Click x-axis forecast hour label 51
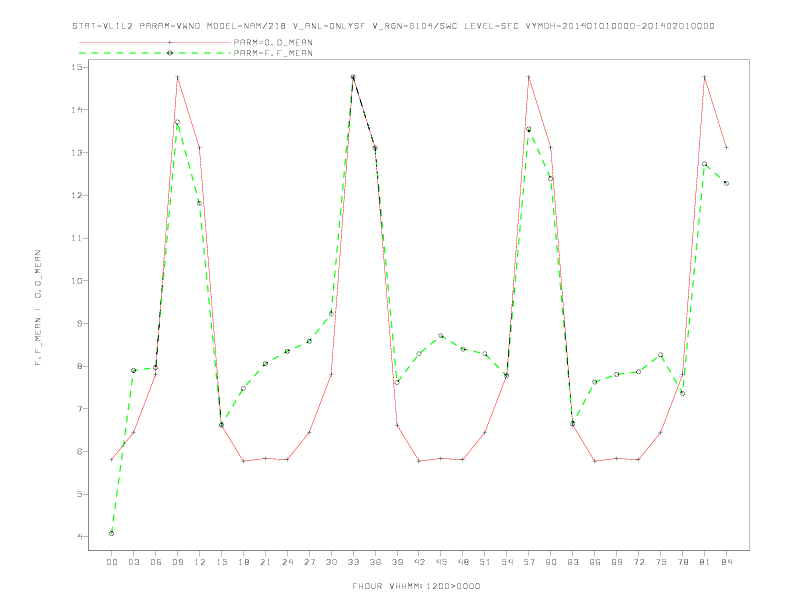Image resolution: width=792 pixels, height=612 pixels. pyautogui.click(x=485, y=562)
